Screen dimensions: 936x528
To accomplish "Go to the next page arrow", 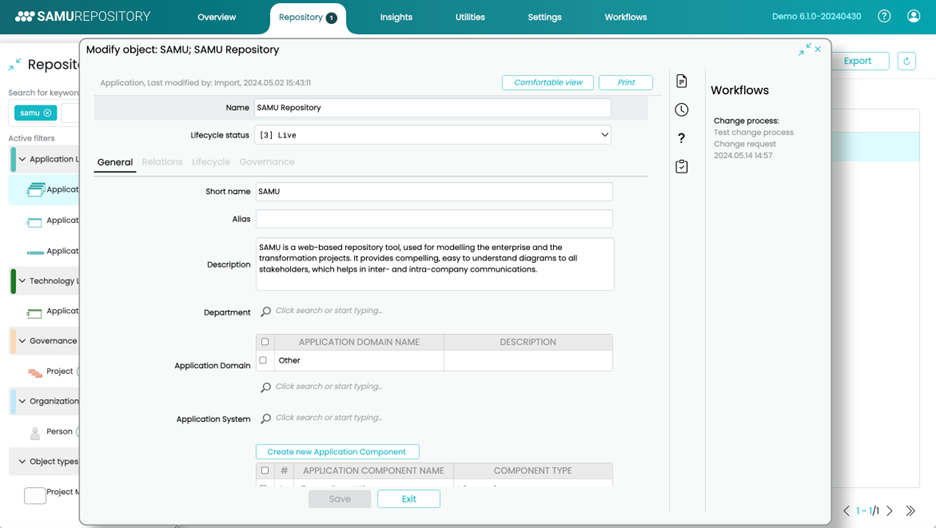I will pos(889,511).
